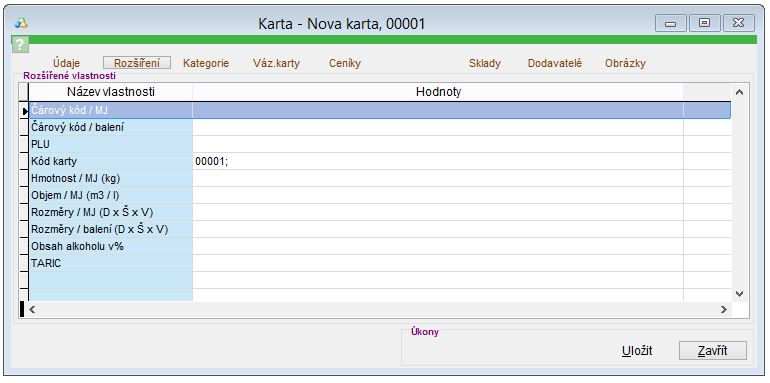Click the green question mark help icon
Screen dimensions: 770x383
[19, 44]
